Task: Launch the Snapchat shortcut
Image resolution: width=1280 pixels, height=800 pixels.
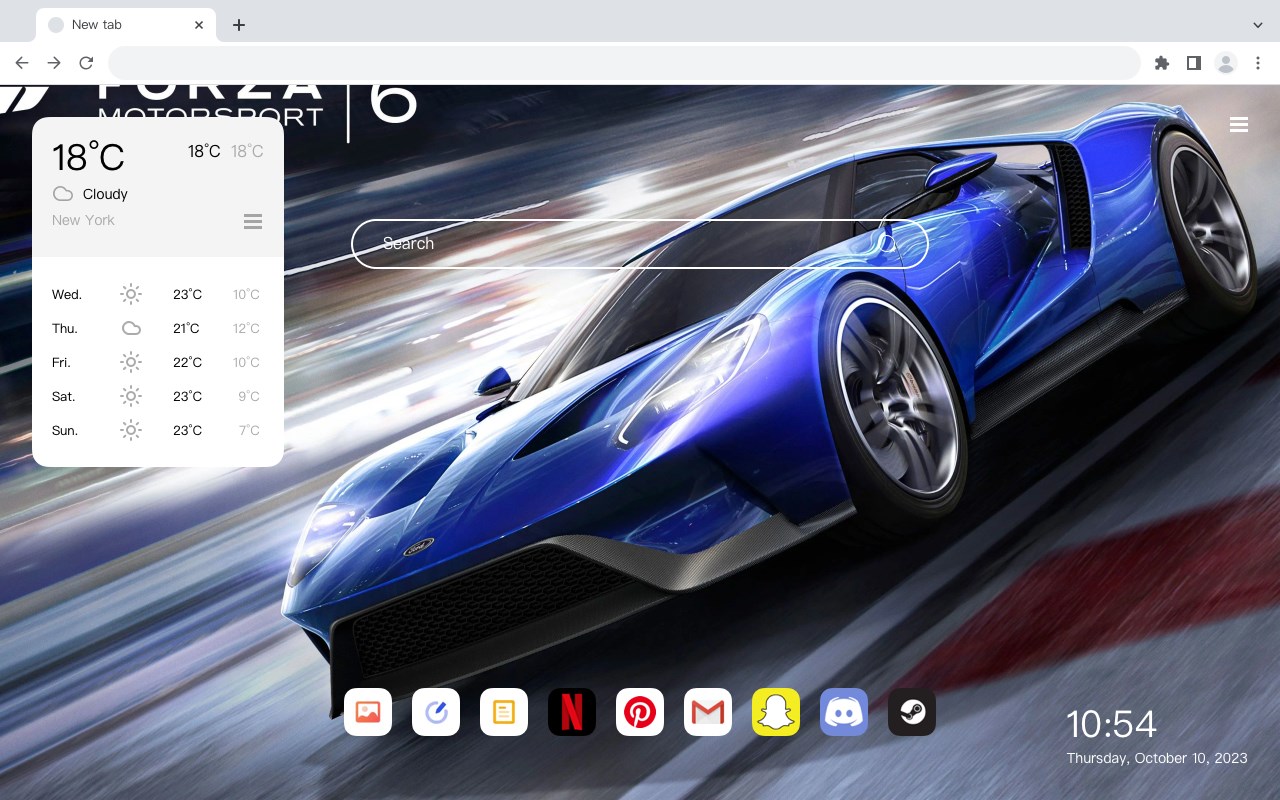Action: pyautogui.click(x=776, y=712)
